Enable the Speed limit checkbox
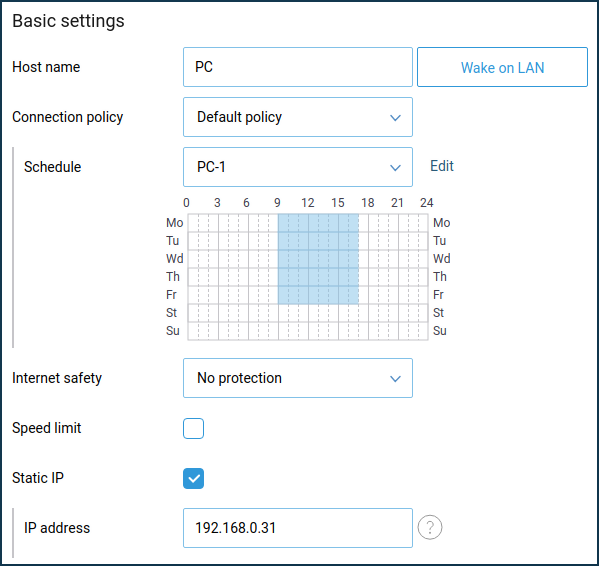Screen dimensions: 599x566 tap(193, 428)
